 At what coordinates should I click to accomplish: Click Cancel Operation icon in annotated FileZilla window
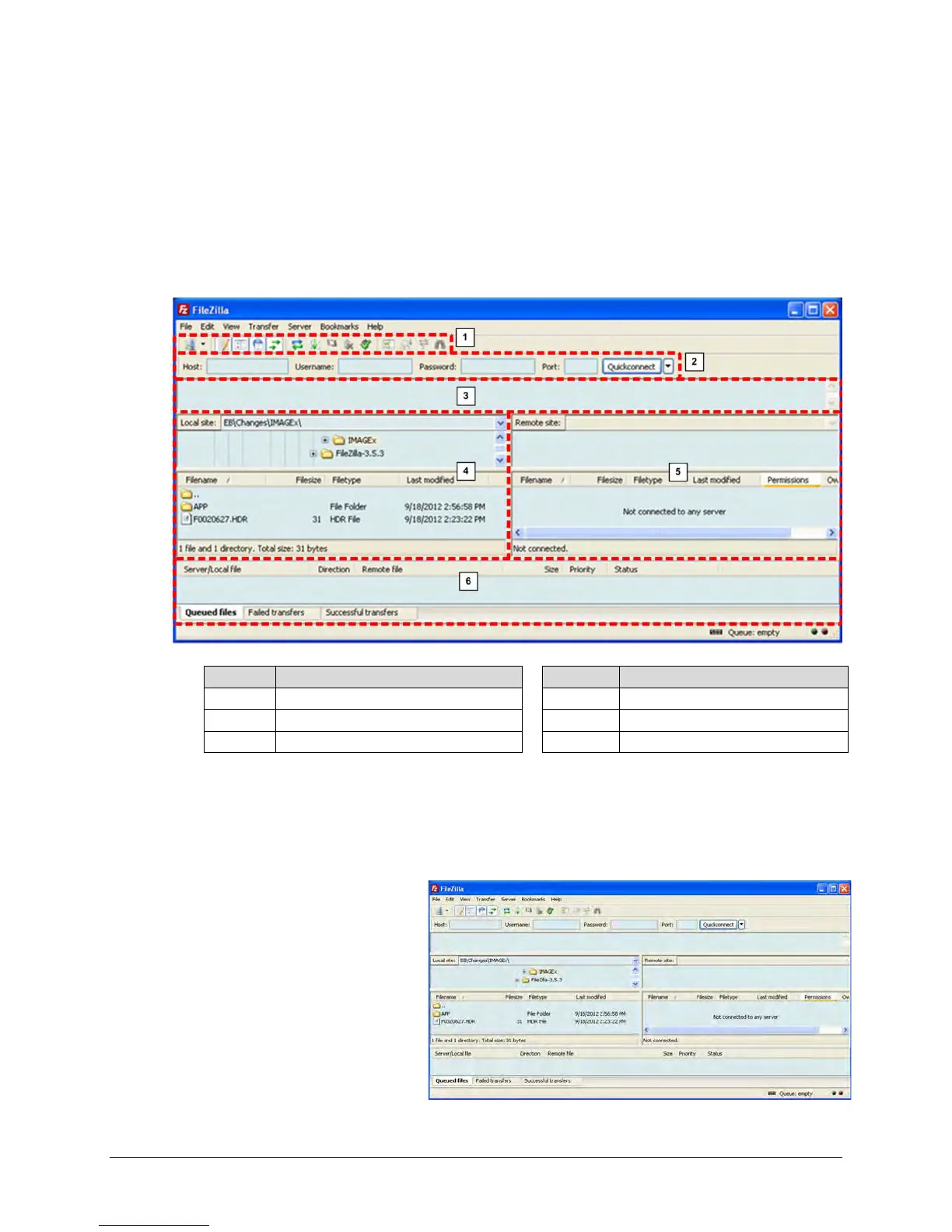[332, 343]
